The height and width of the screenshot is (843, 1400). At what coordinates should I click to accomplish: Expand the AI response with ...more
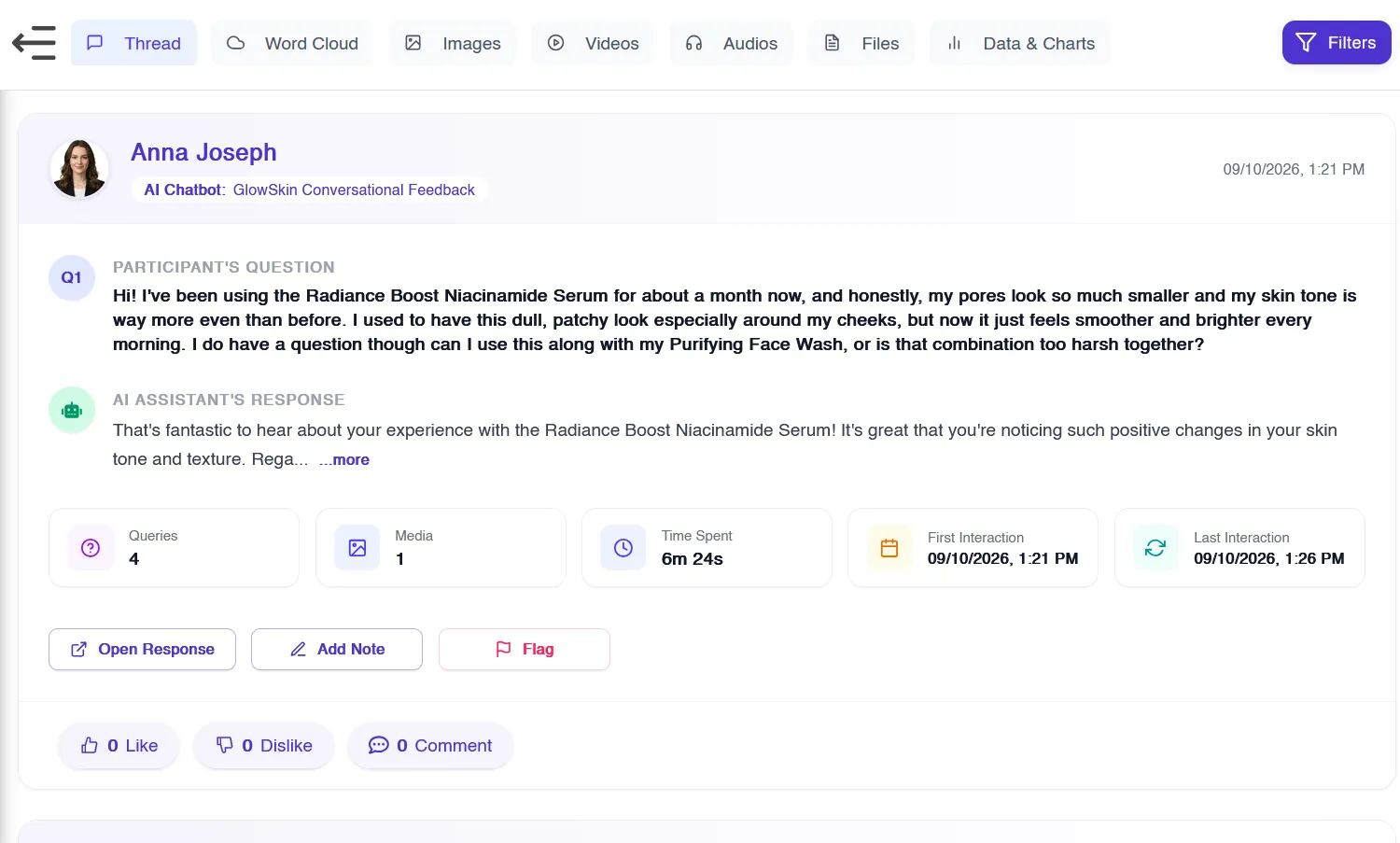344,459
